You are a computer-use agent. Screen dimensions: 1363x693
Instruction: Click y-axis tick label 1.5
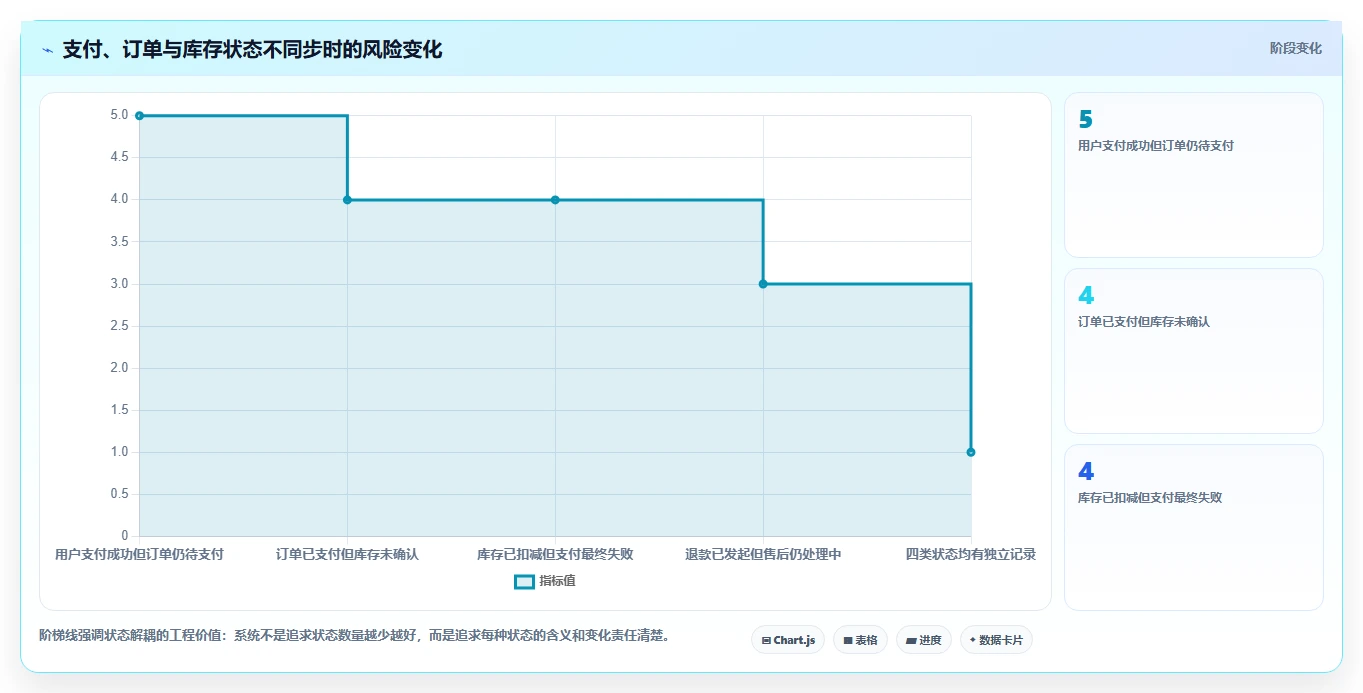click(119, 410)
